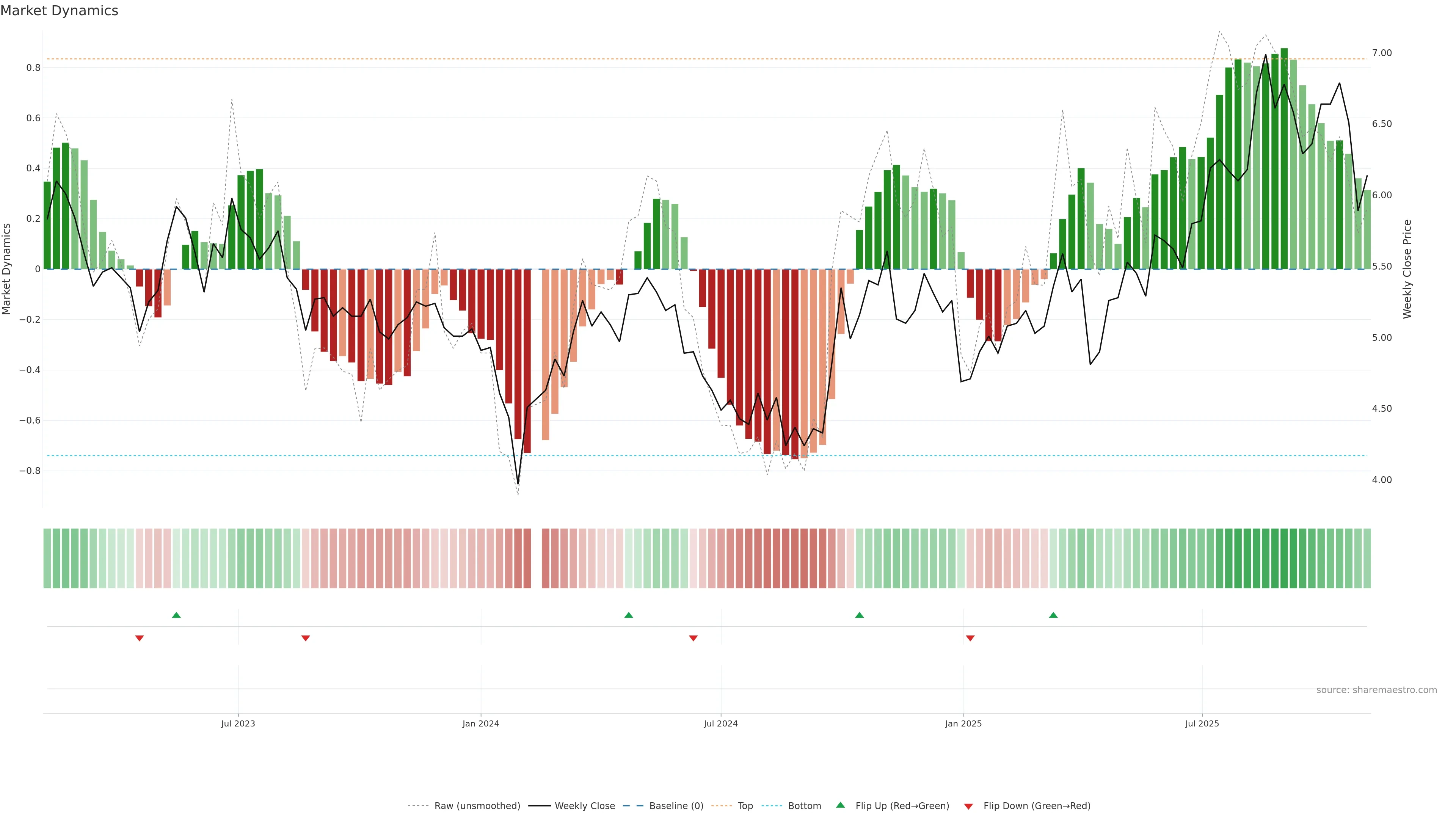Viewport: 1456px width, 819px height.
Task: Click the Flip Up green triangle in legend
Action: 841,805
